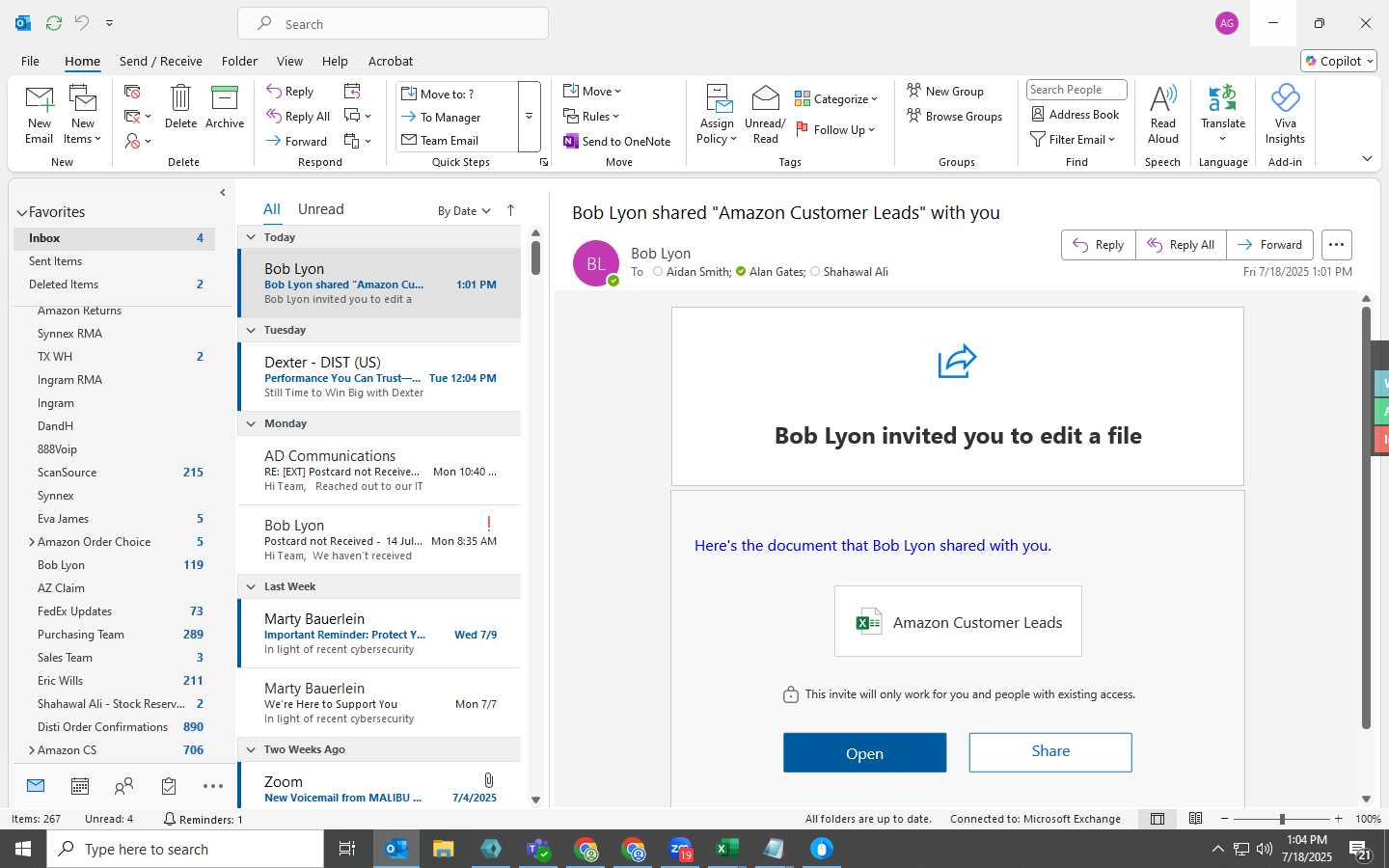This screenshot has height=868, width=1389.
Task: Click the Search box at top
Action: pos(394,24)
